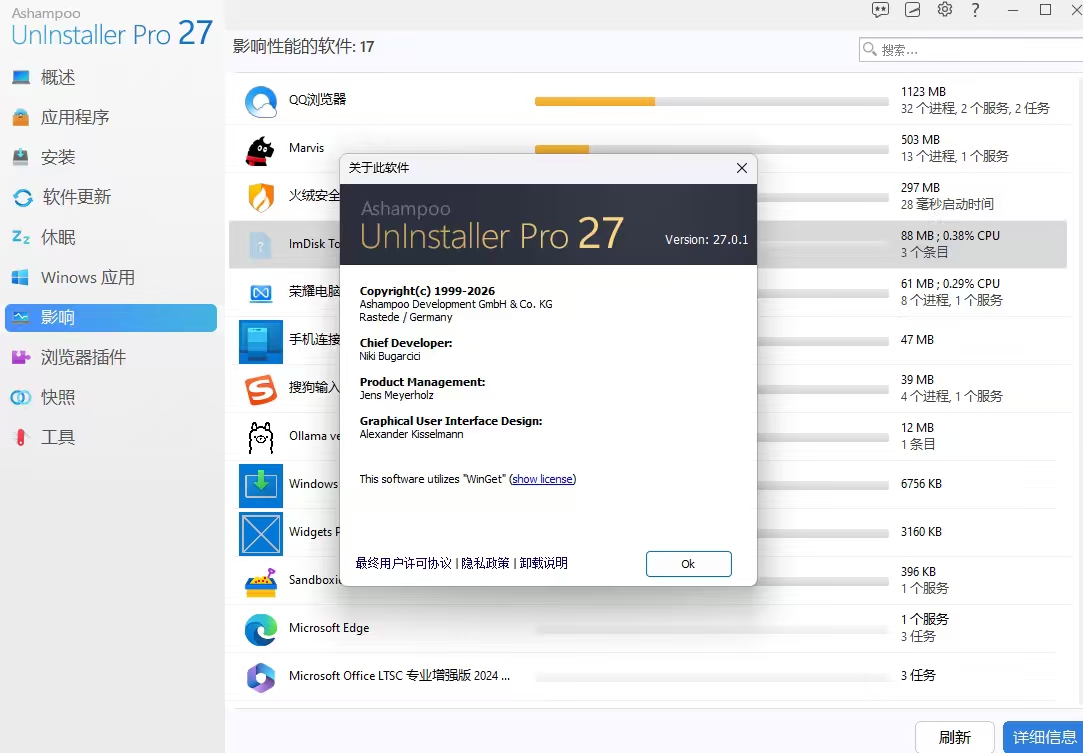Click the 快照 blue rings icon
This screenshot has width=1083, height=753.
coord(21,397)
